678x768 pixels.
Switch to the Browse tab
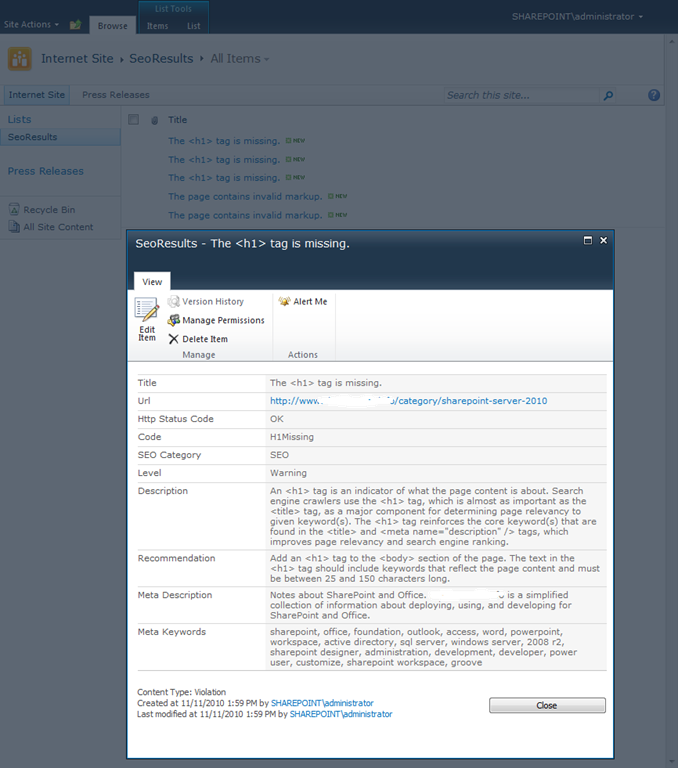[x=113, y=25]
